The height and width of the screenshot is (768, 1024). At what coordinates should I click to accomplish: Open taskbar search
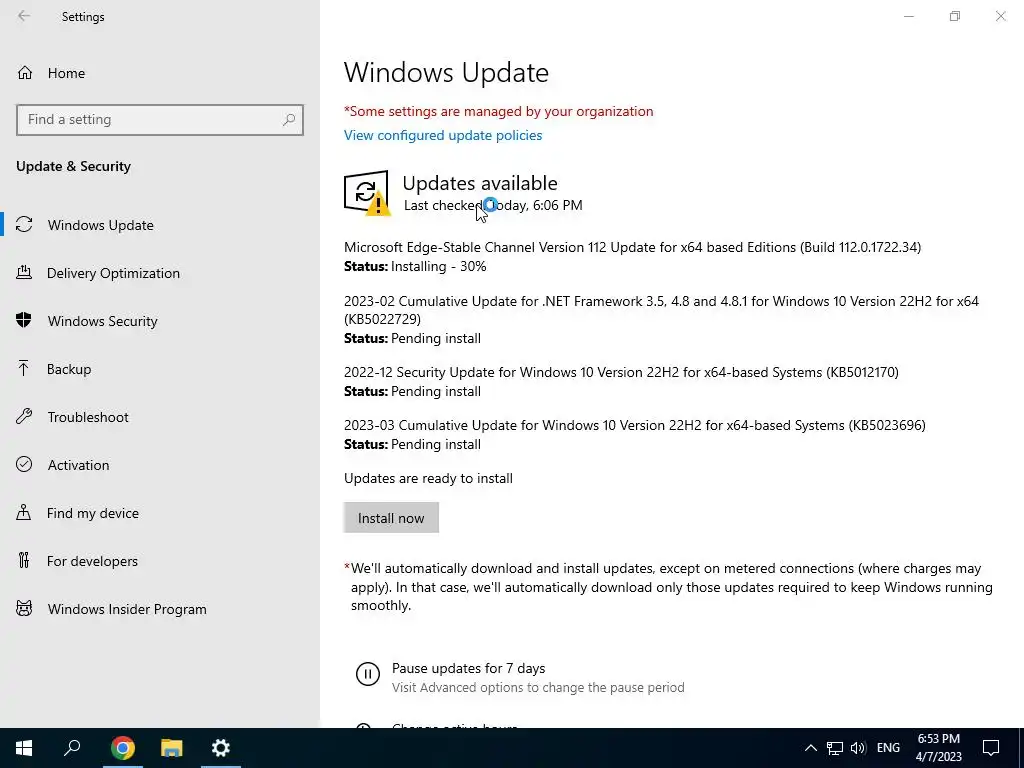pos(72,748)
